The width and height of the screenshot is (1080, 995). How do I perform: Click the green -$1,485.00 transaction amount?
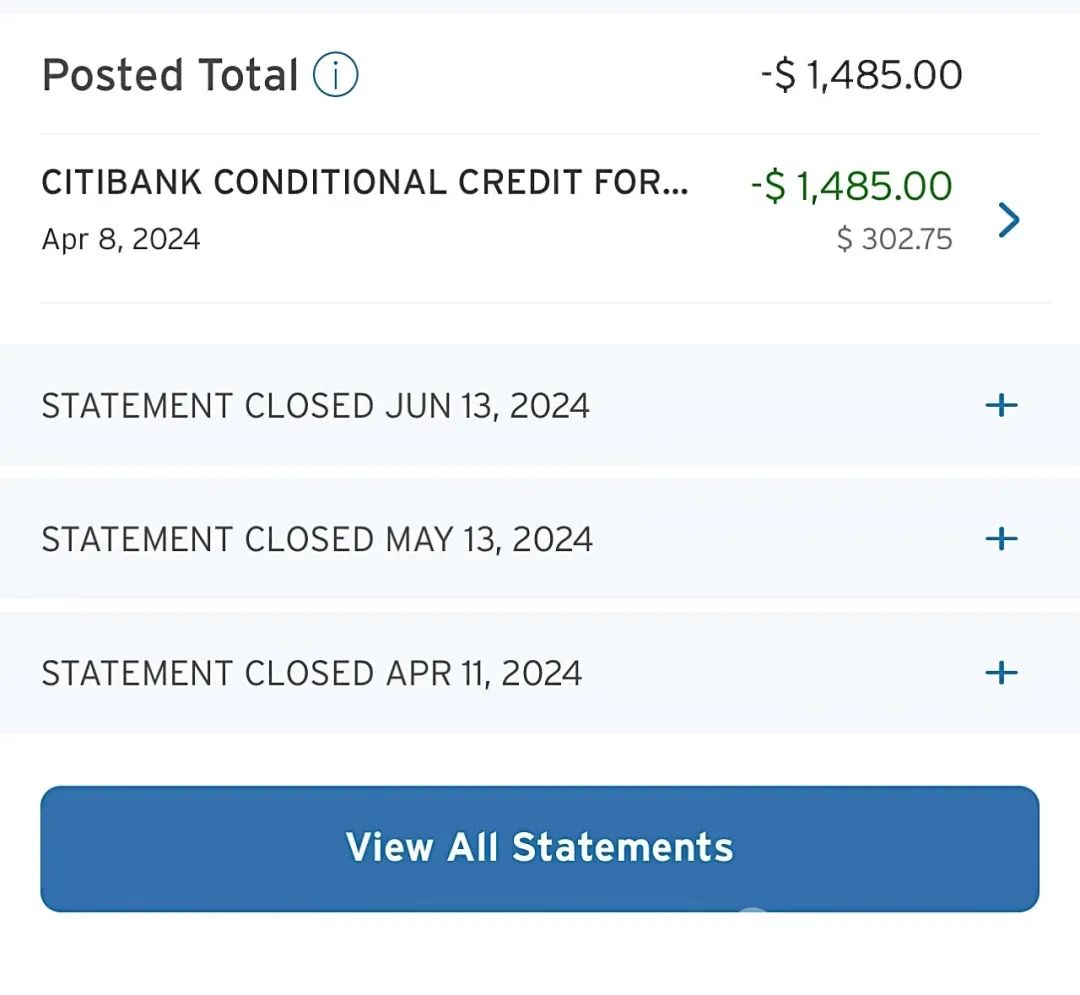[851, 186]
